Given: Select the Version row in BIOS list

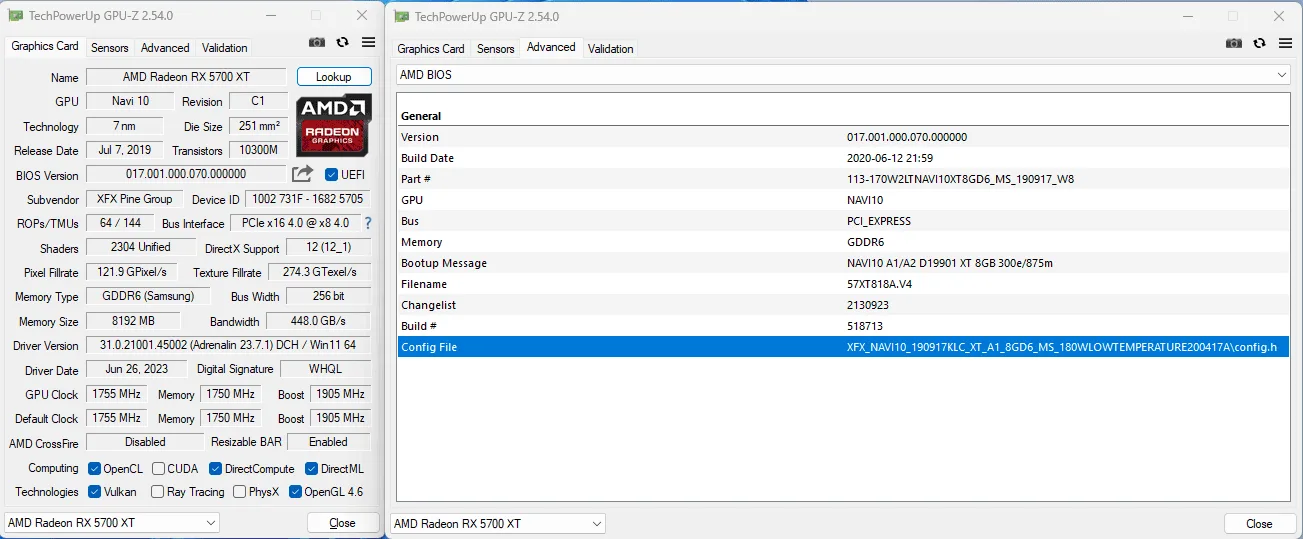Looking at the screenshot, I should pyautogui.click(x=843, y=137).
